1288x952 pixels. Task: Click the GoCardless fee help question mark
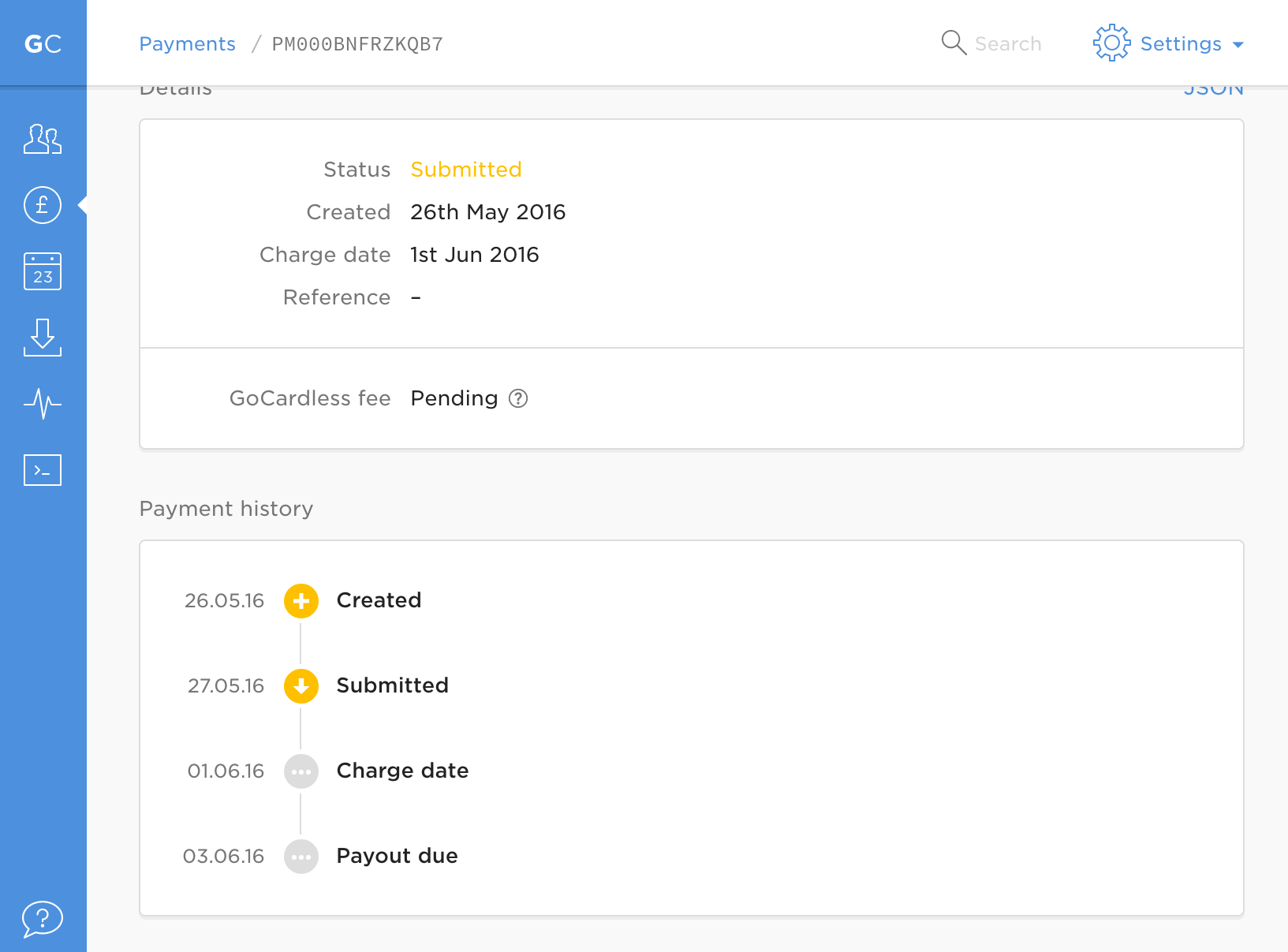(518, 398)
